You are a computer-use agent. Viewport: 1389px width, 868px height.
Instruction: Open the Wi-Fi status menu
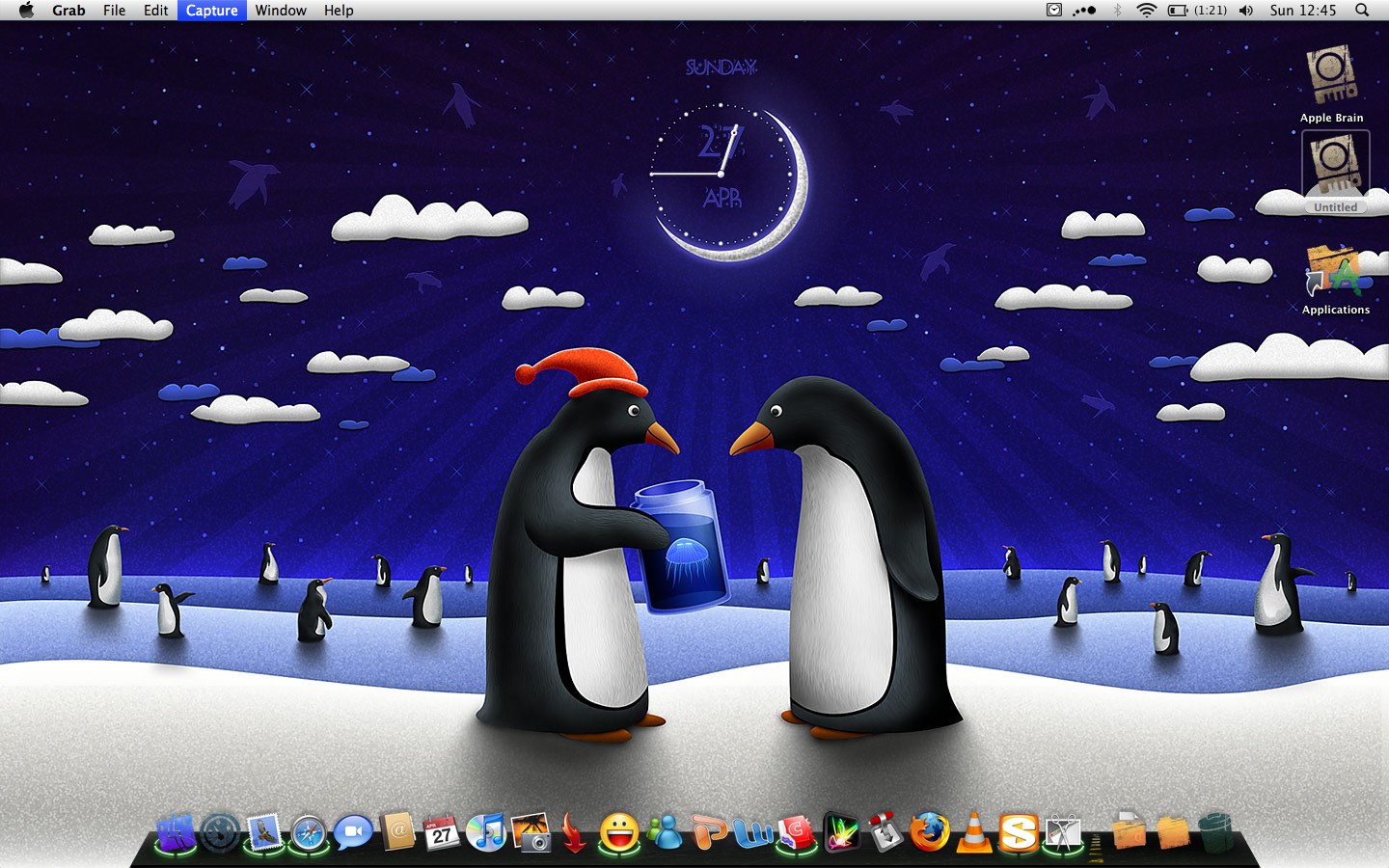(x=1146, y=11)
